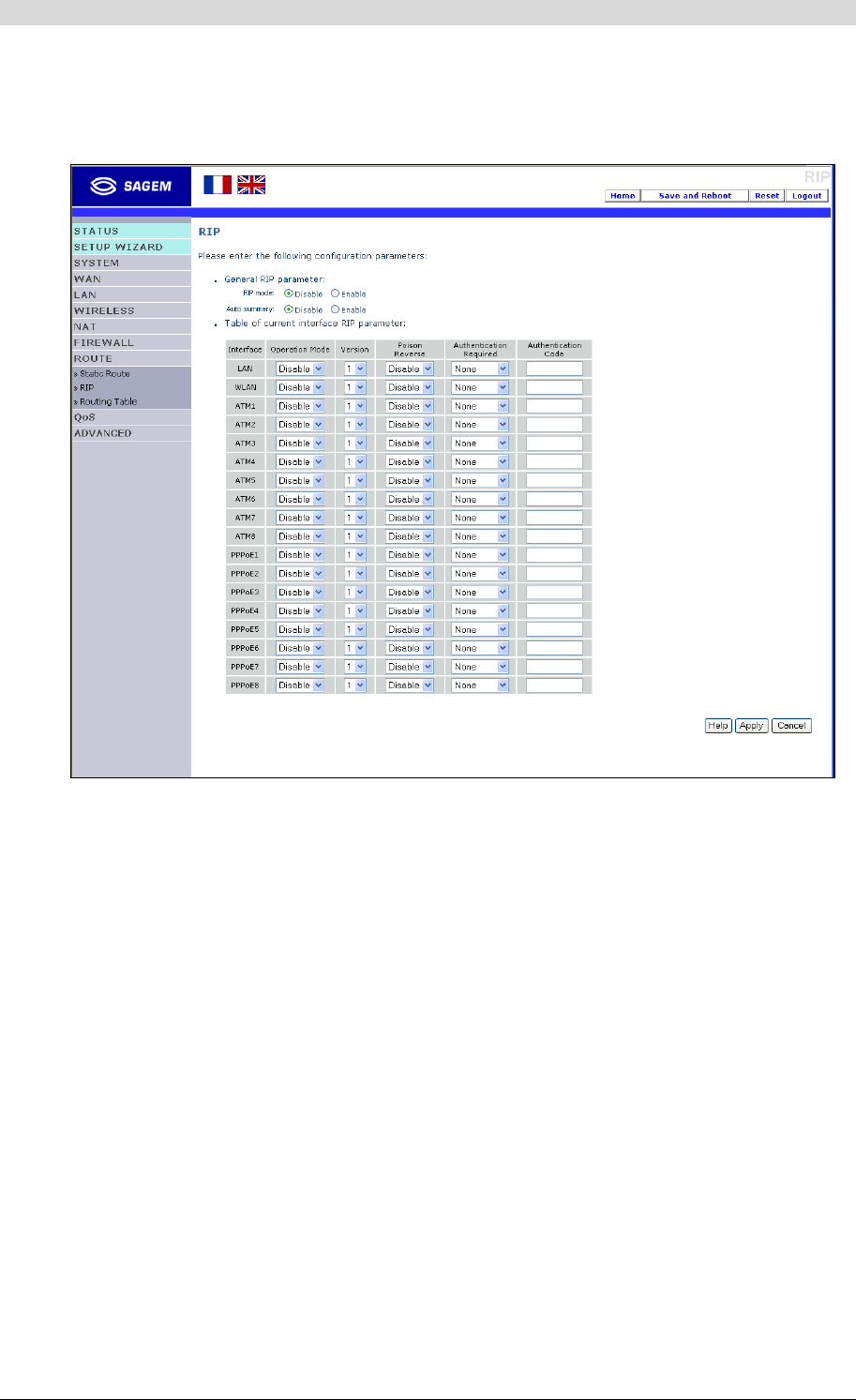The width and height of the screenshot is (856, 1400).
Task: Click the Cancel button
Action: pos(791,726)
